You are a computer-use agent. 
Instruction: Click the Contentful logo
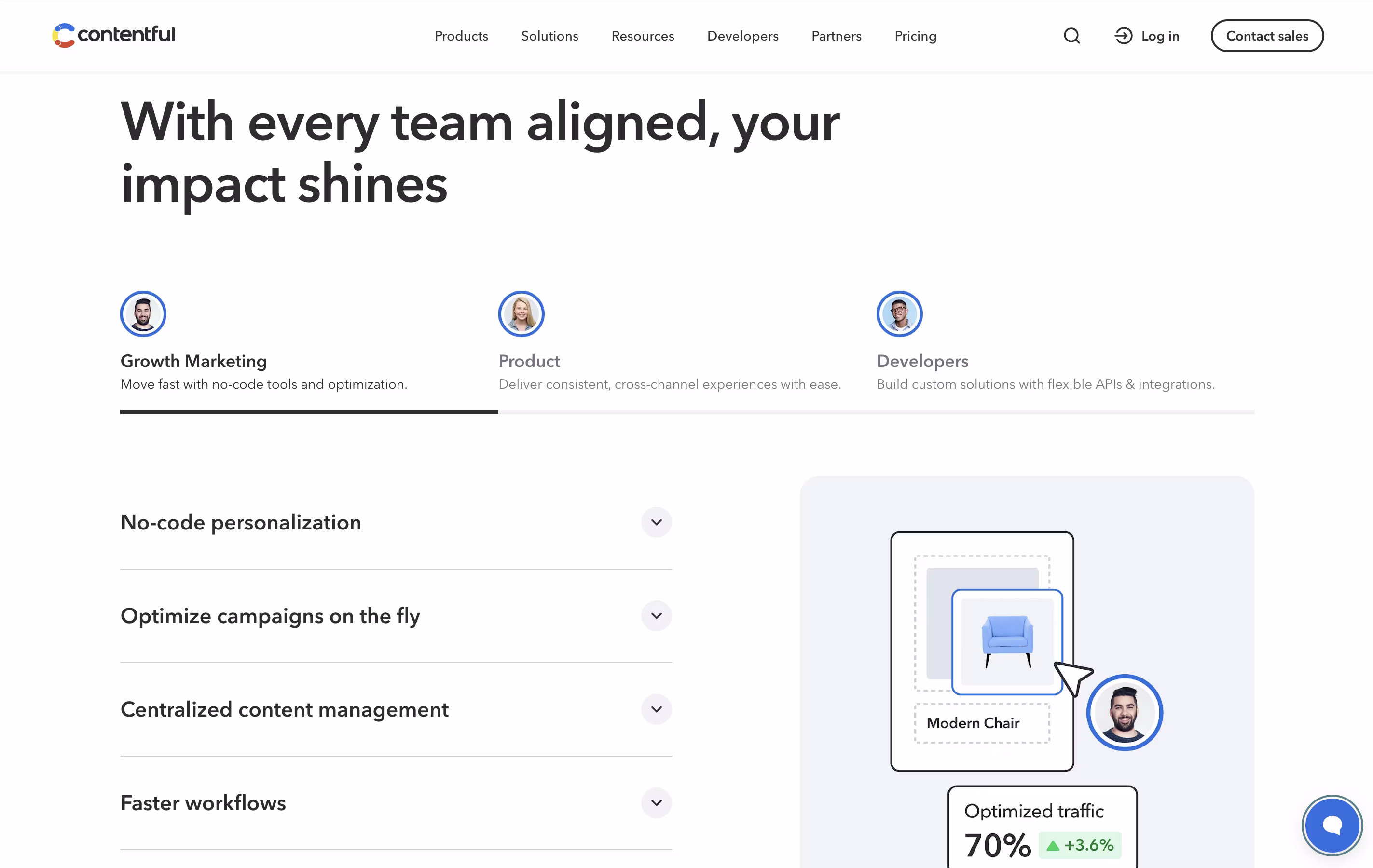113,35
